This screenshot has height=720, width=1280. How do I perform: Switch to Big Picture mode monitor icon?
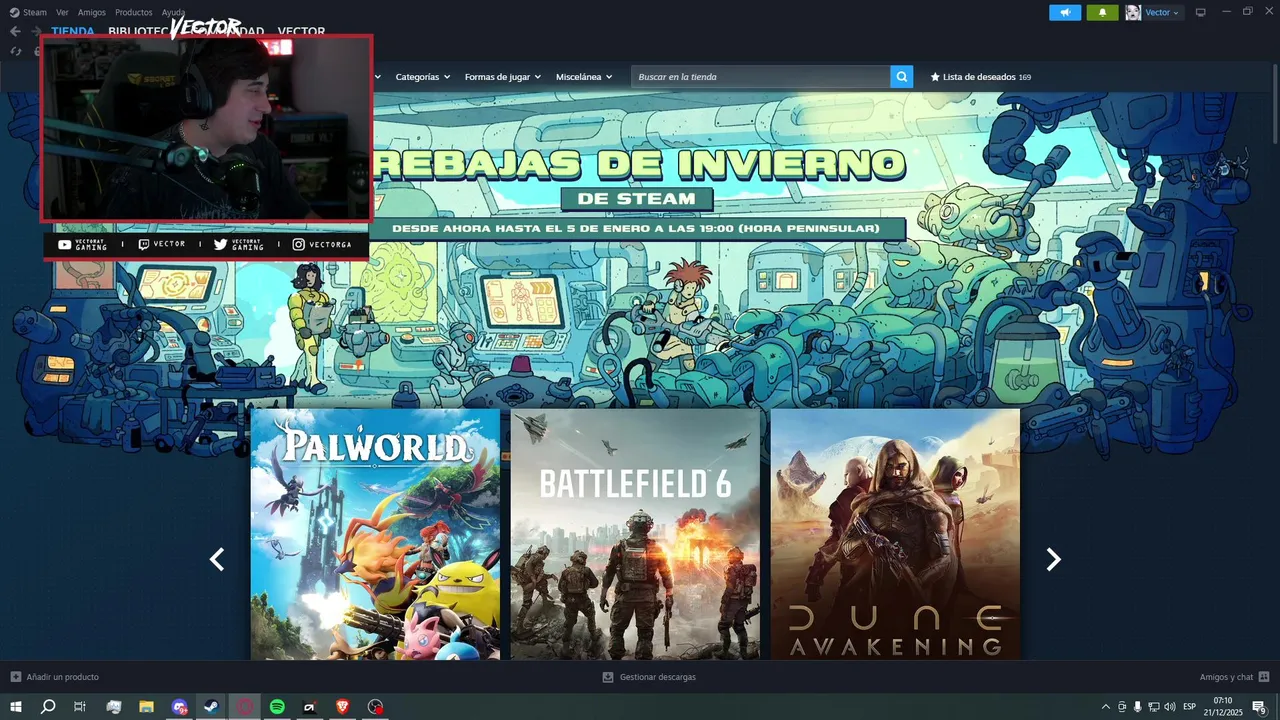point(1201,12)
